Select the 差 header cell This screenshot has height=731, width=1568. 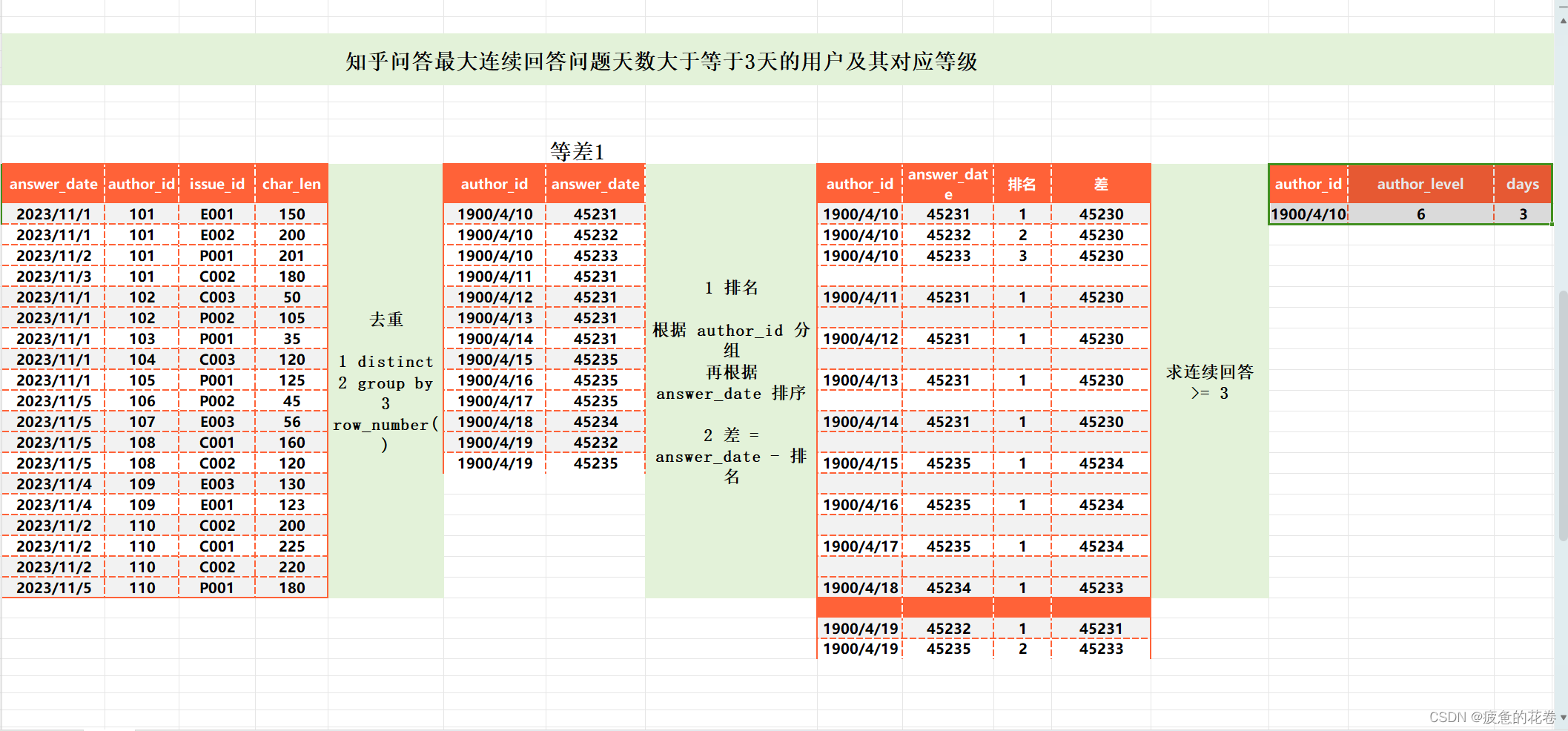[1101, 184]
